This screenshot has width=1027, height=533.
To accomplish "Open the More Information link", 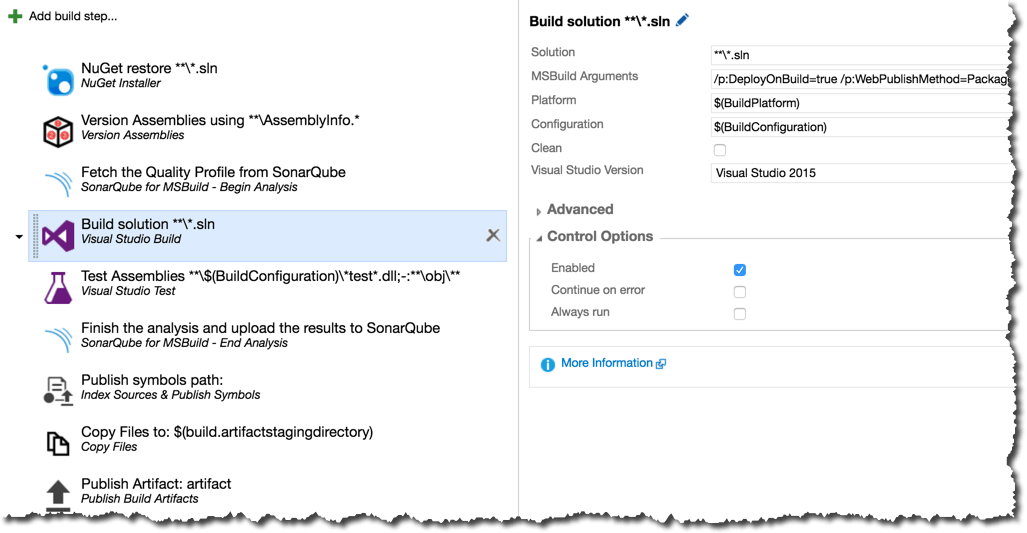I will click(607, 363).
